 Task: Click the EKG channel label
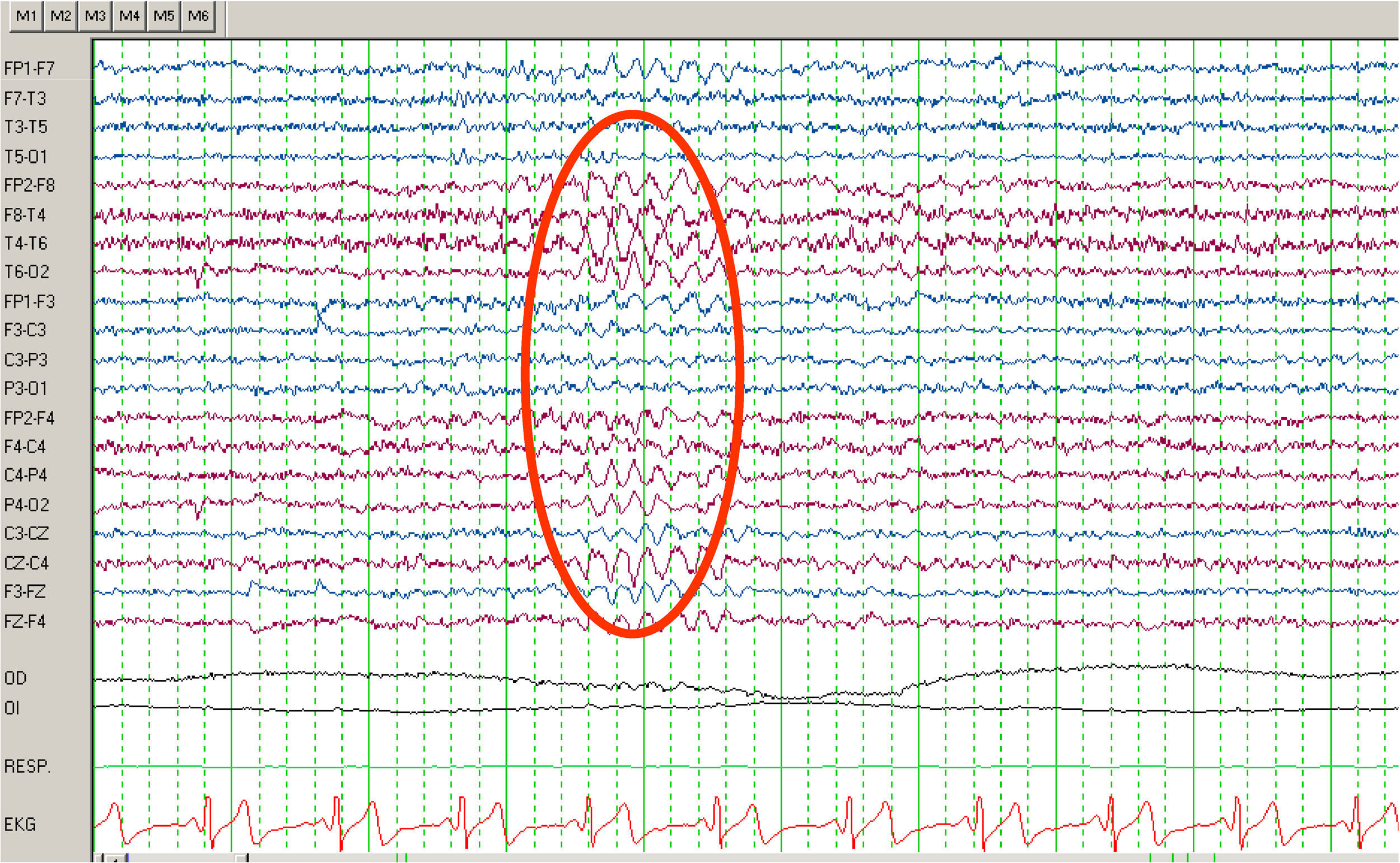[20, 825]
